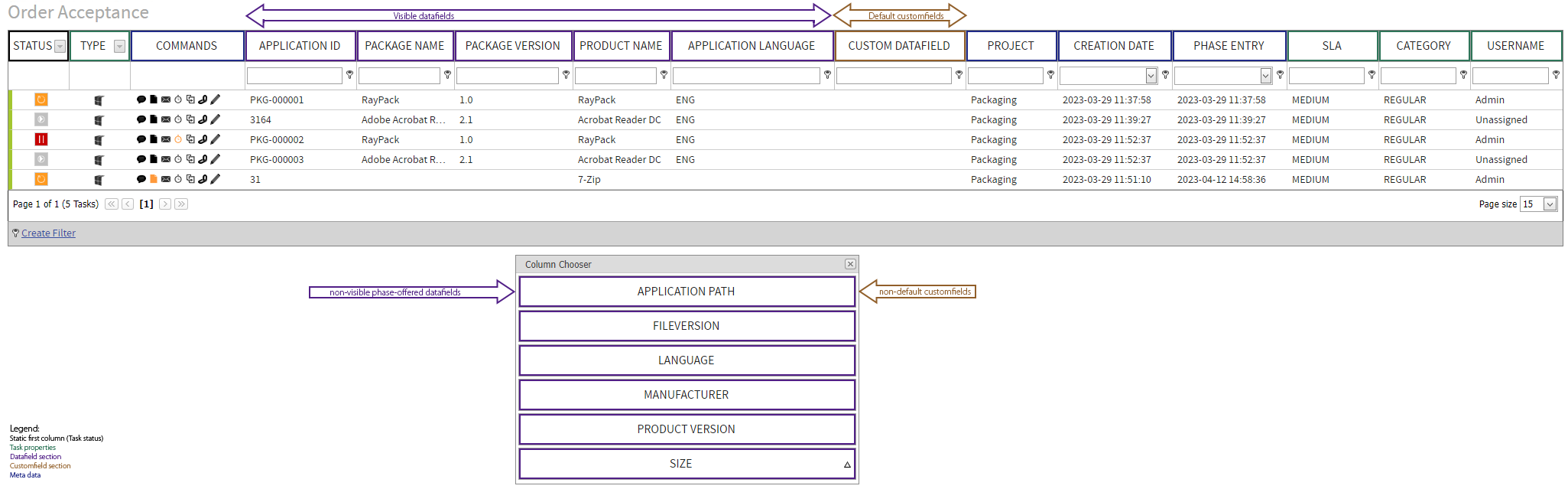Click Package Version filter input field
This screenshot has width=1568, height=489.
pyautogui.click(x=508, y=76)
